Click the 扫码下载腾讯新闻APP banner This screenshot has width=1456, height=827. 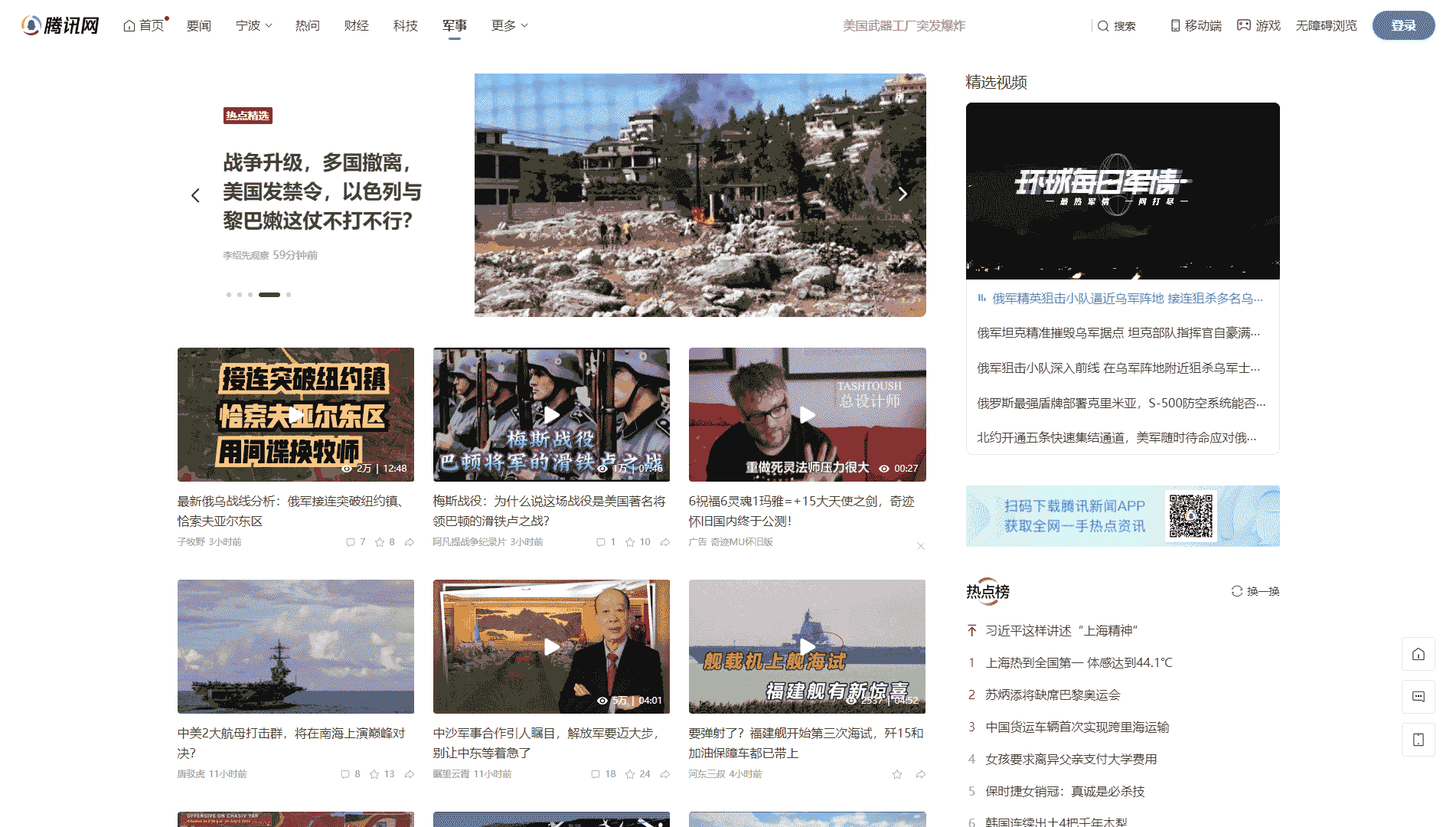pos(1123,516)
